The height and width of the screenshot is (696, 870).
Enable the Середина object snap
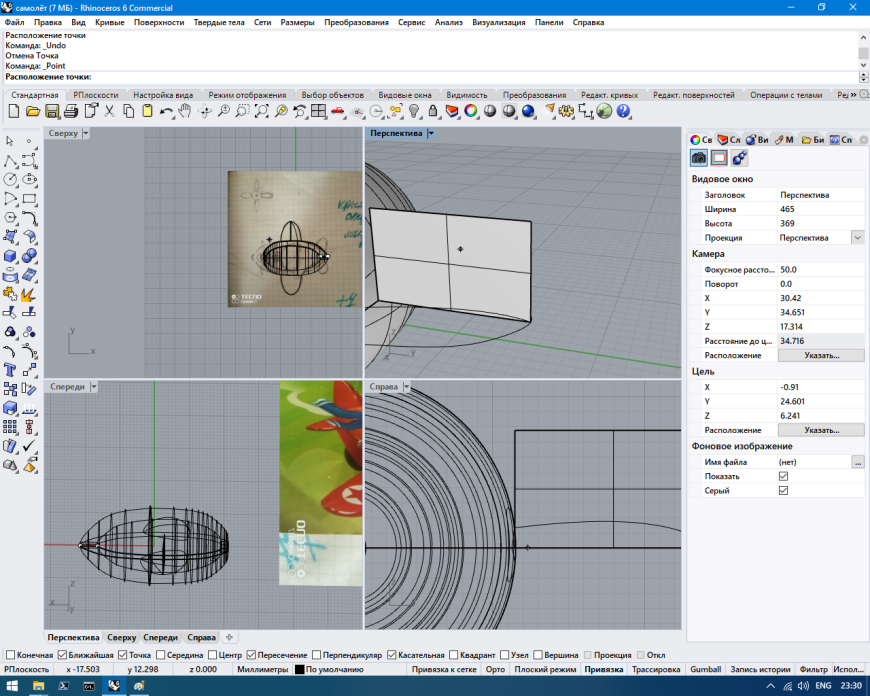(159, 654)
